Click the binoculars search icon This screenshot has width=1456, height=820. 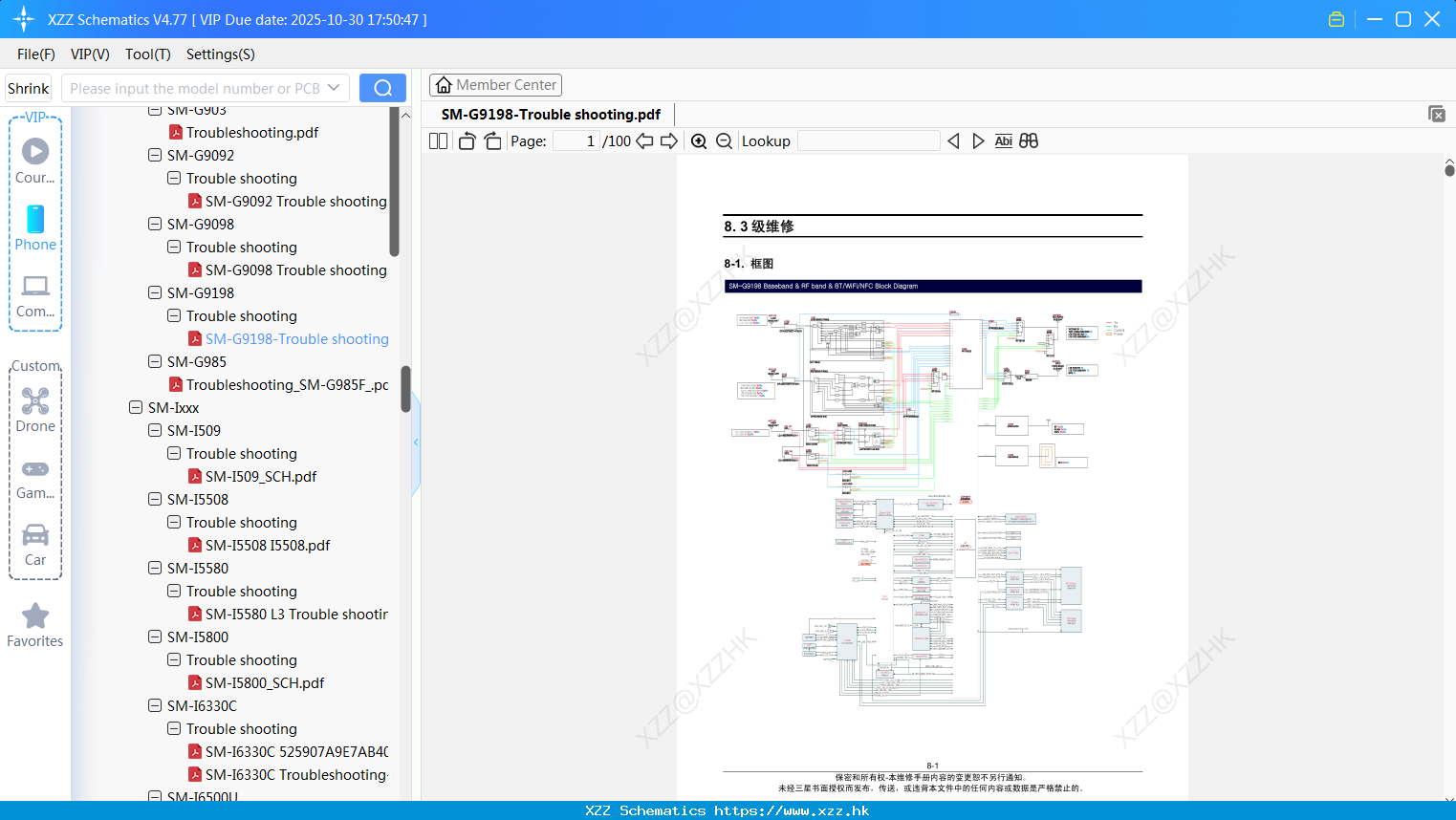click(x=1029, y=140)
